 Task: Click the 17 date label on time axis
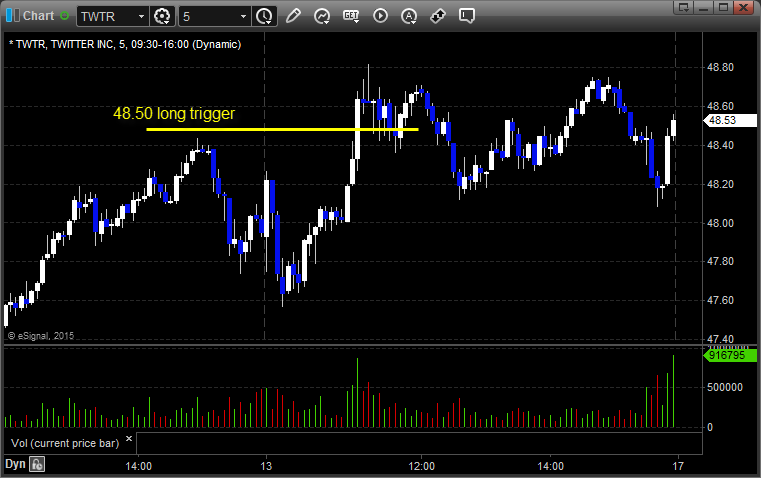pos(678,466)
